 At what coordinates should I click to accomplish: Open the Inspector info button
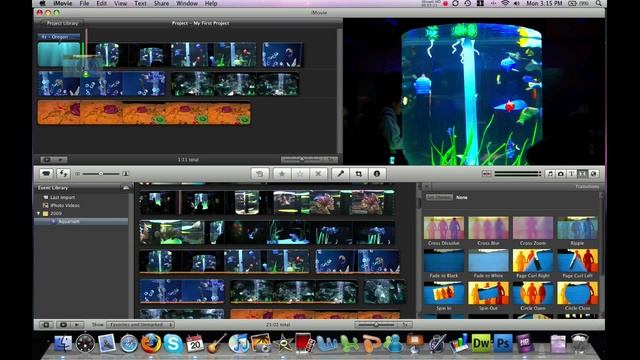tap(377, 174)
